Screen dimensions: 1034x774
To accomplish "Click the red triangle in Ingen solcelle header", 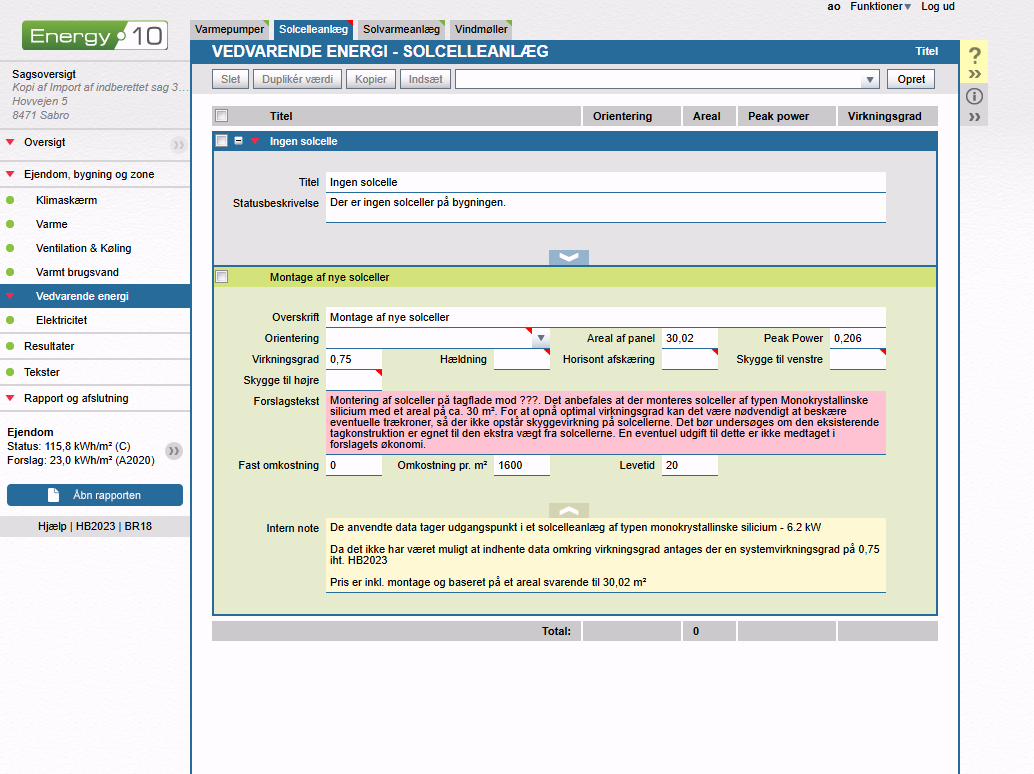I will [255, 141].
